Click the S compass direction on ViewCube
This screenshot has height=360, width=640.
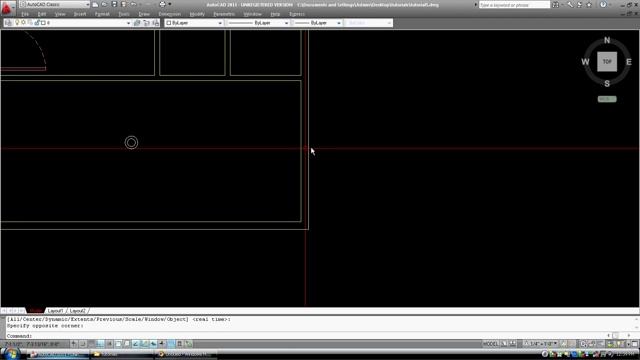pyautogui.click(x=607, y=84)
